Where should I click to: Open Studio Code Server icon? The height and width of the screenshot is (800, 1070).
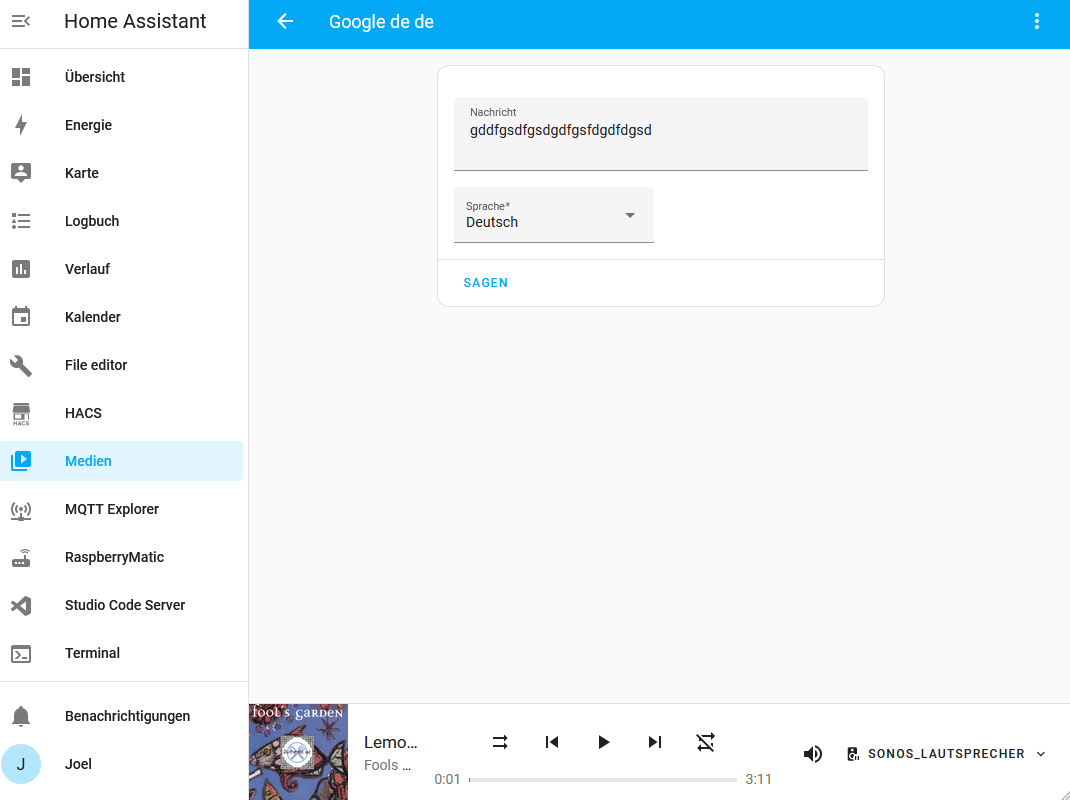click(21, 605)
